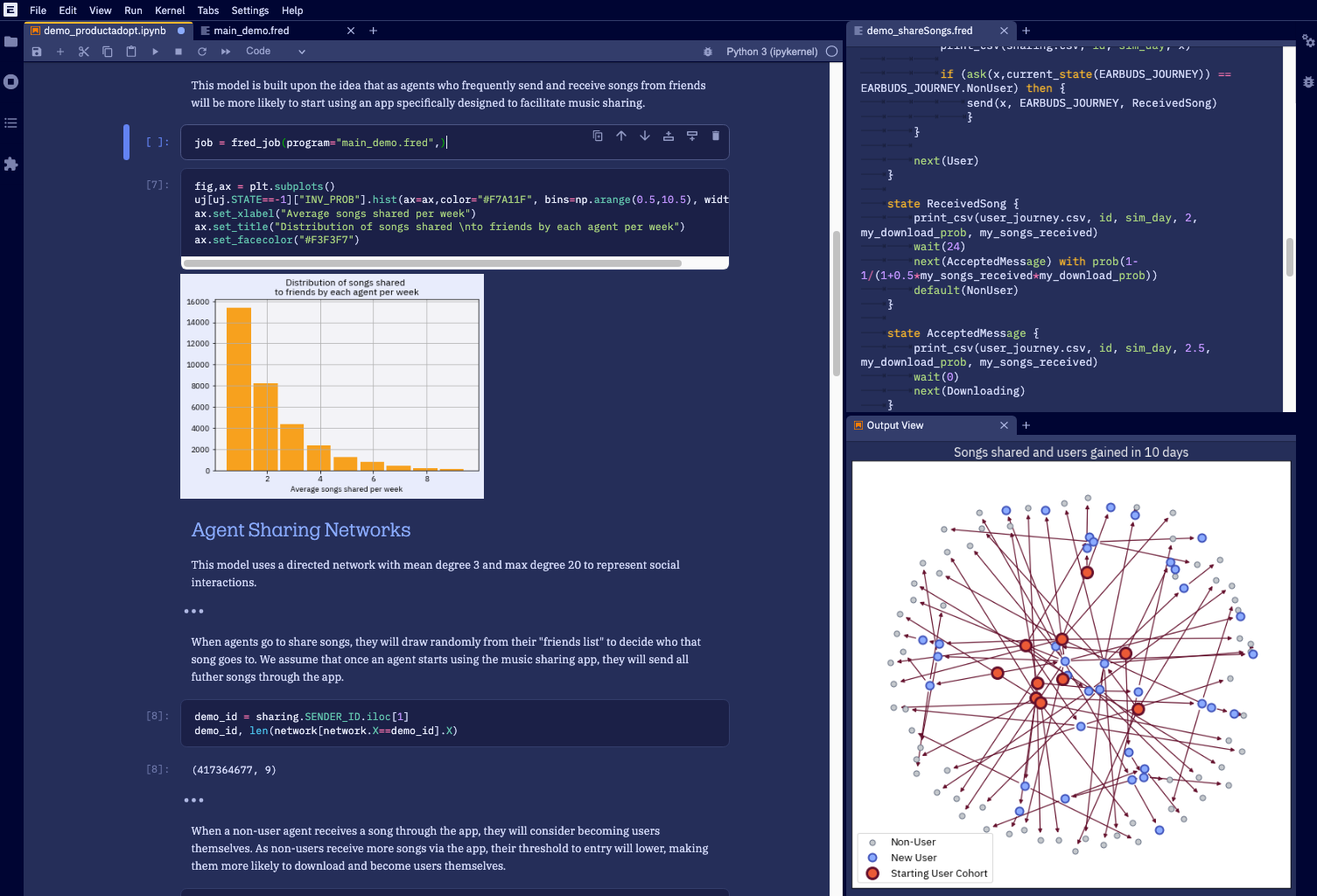
Task: Cut selected cell with scissors icon
Action: [84, 52]
